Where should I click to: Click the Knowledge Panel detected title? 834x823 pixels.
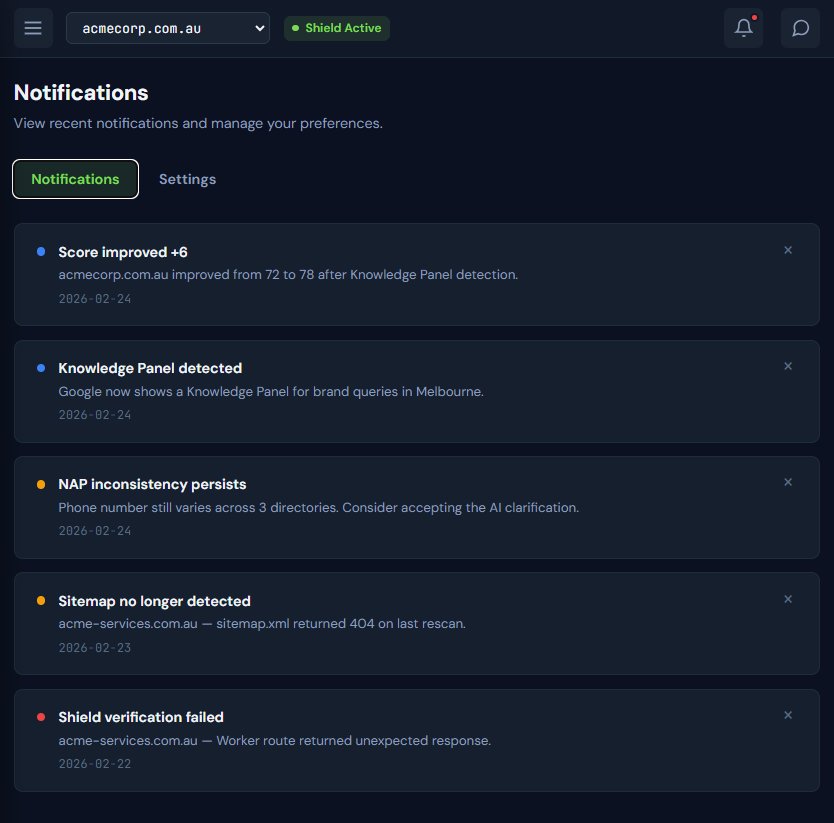(x=150, y=368)
